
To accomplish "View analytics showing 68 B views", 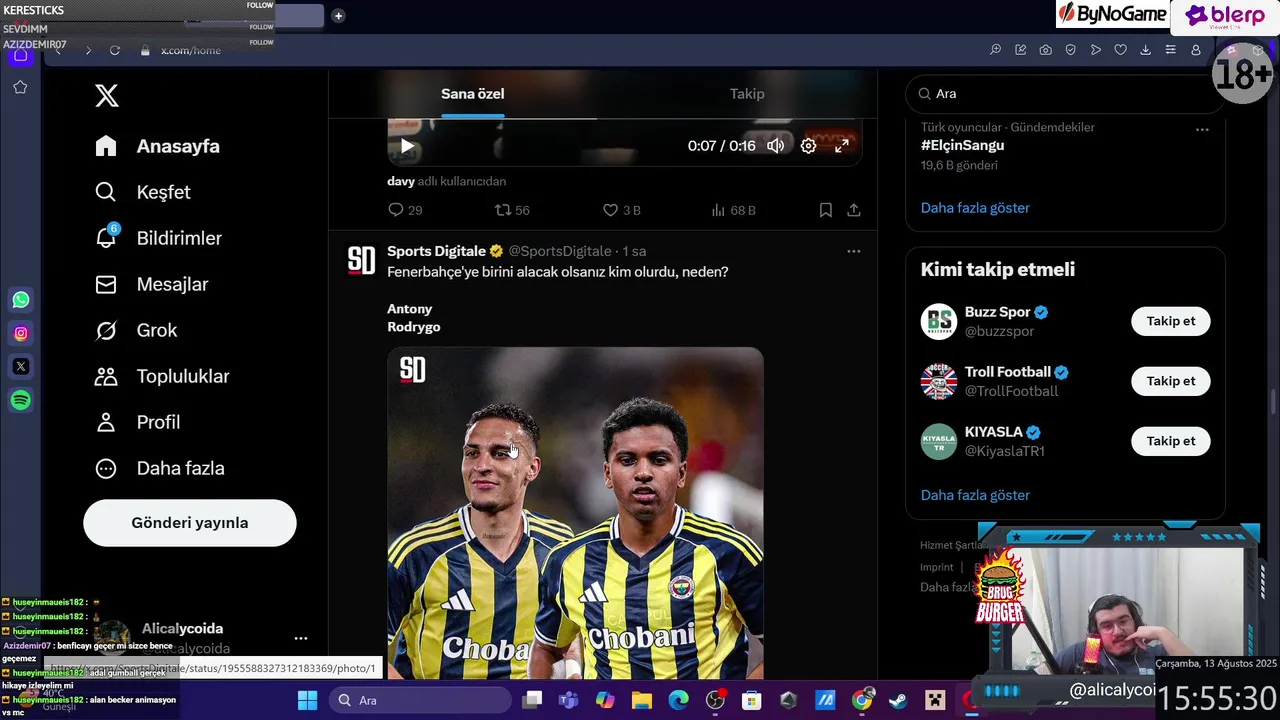I will 733,210.
